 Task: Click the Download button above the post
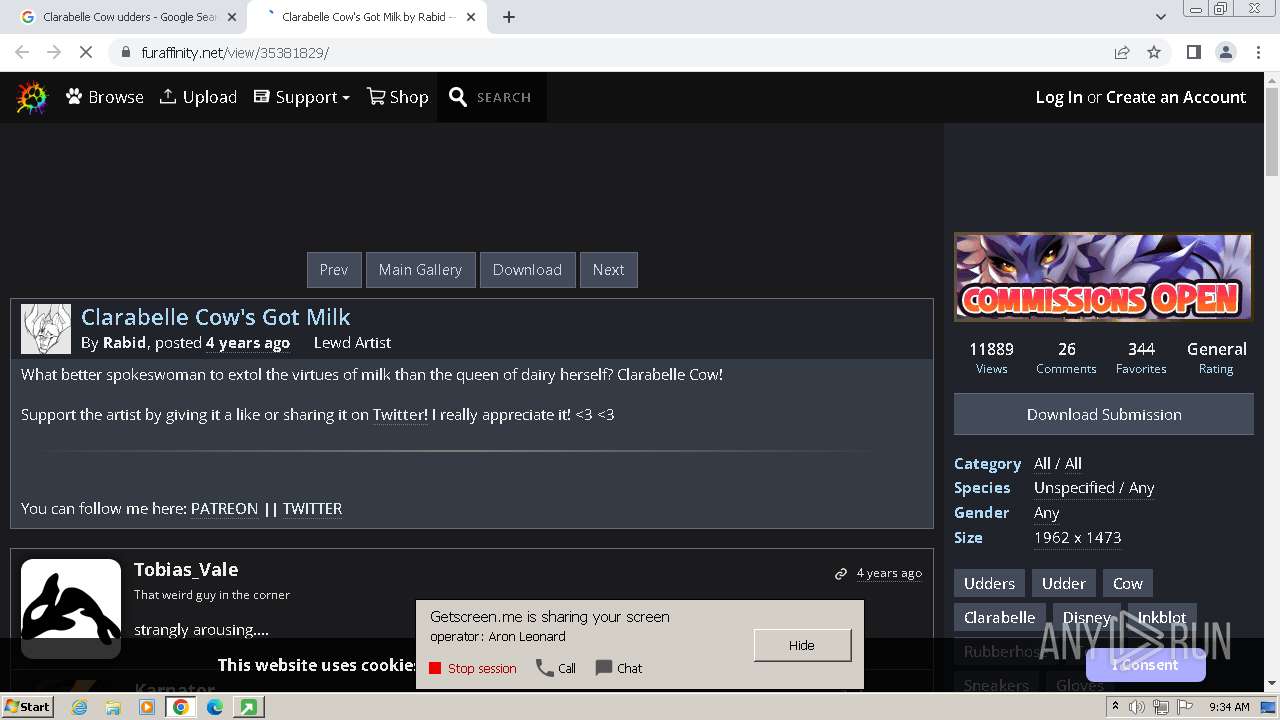point(527,270)
